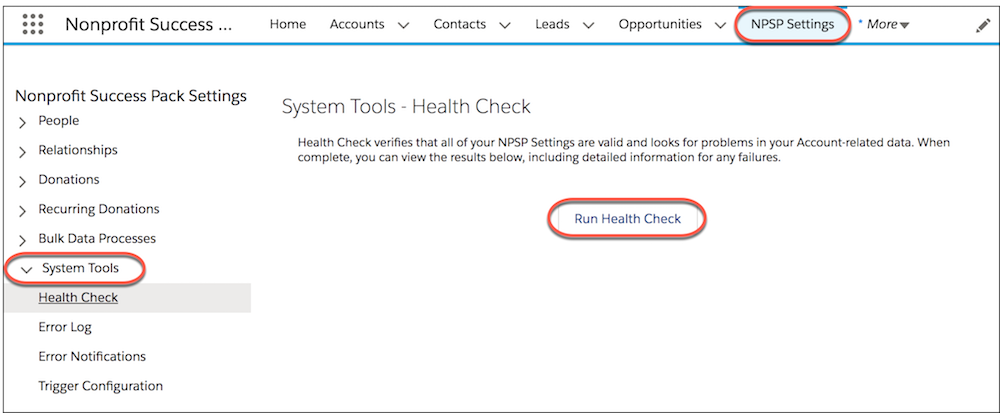The height and width of the screenshot is (413, 1000).
Task: Expand the Accounts tab dropdown chevron
Action: (x=402, y=25)
